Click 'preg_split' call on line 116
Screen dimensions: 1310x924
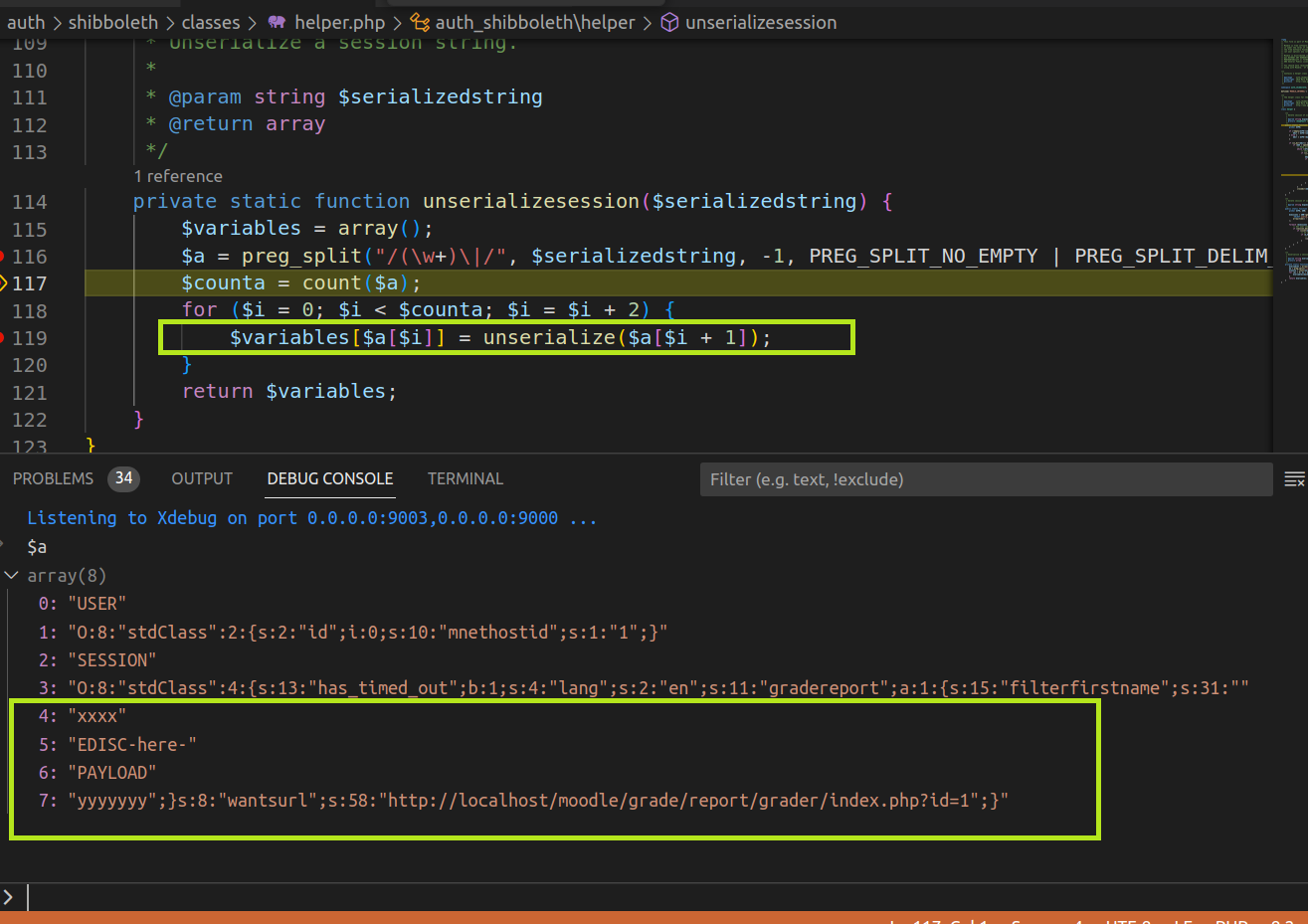(301, 257)
